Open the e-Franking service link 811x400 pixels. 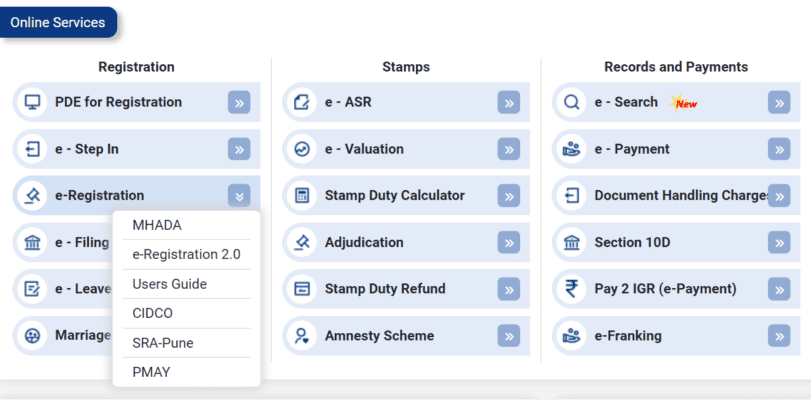point(628,336)
